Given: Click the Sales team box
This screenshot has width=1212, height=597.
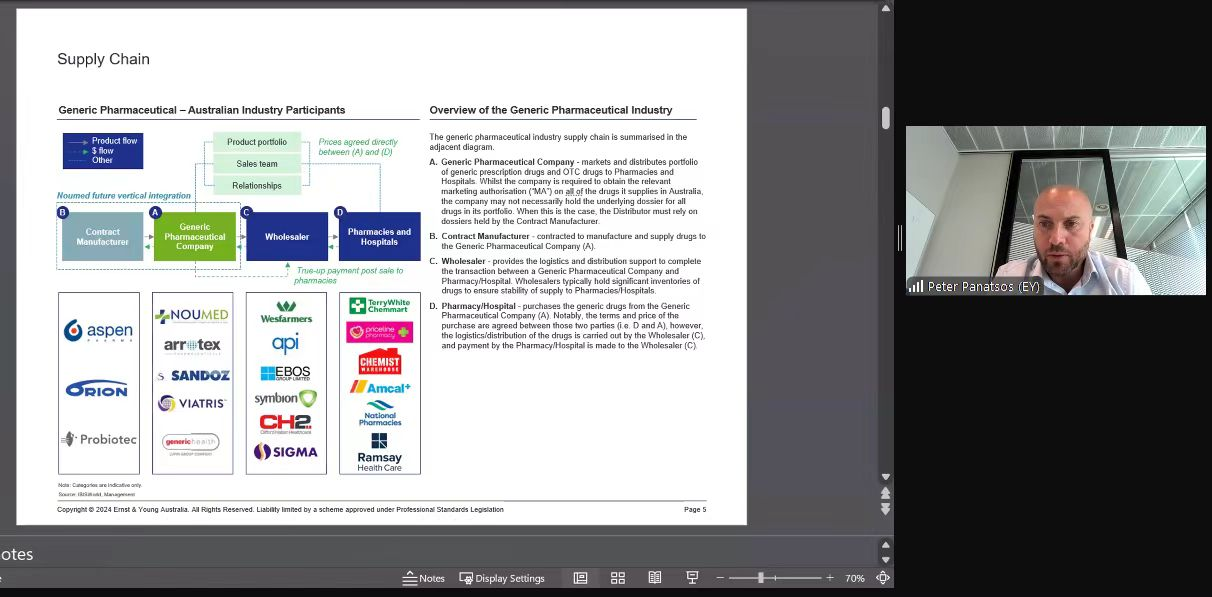Looking at the screenshot, I should point(257,164).
